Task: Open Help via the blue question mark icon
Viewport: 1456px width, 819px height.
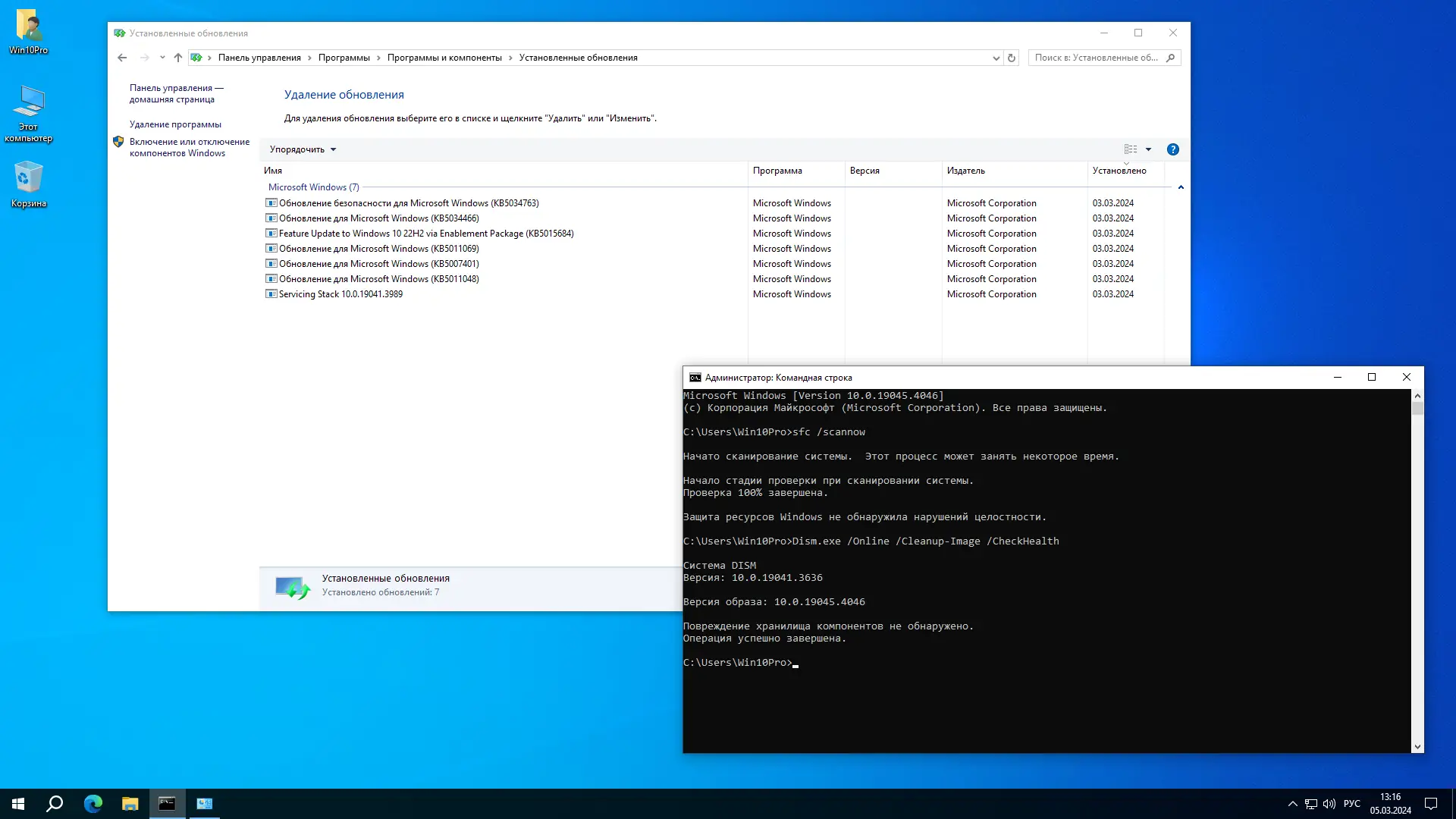Action: click(1173, 149)
